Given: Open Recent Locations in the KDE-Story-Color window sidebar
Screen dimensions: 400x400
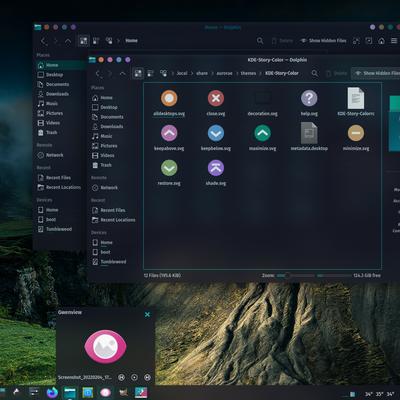Looking at the screenshot, I should pyautogui.click(x=113, y=220).
